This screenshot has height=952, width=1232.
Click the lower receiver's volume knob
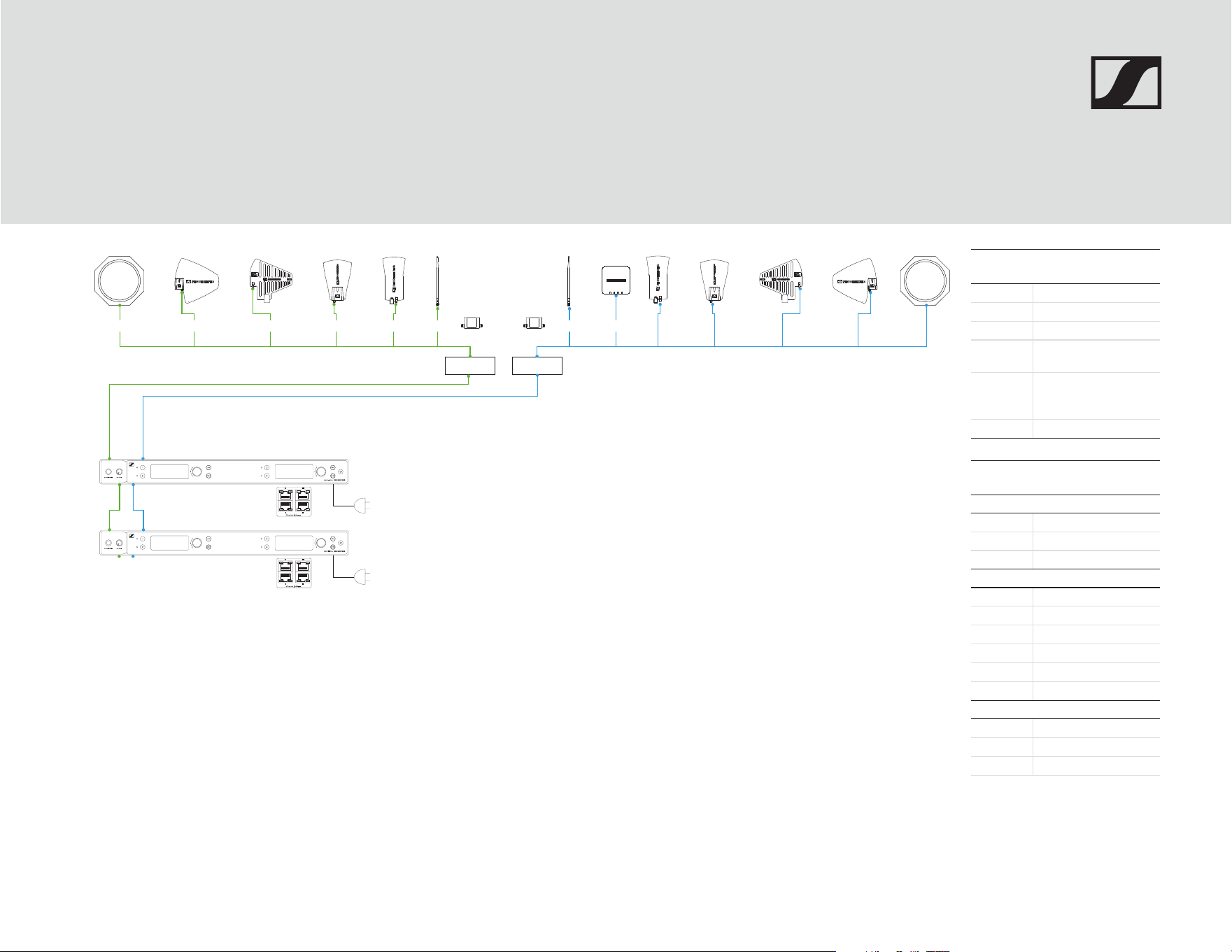click(x=119, y=543)
